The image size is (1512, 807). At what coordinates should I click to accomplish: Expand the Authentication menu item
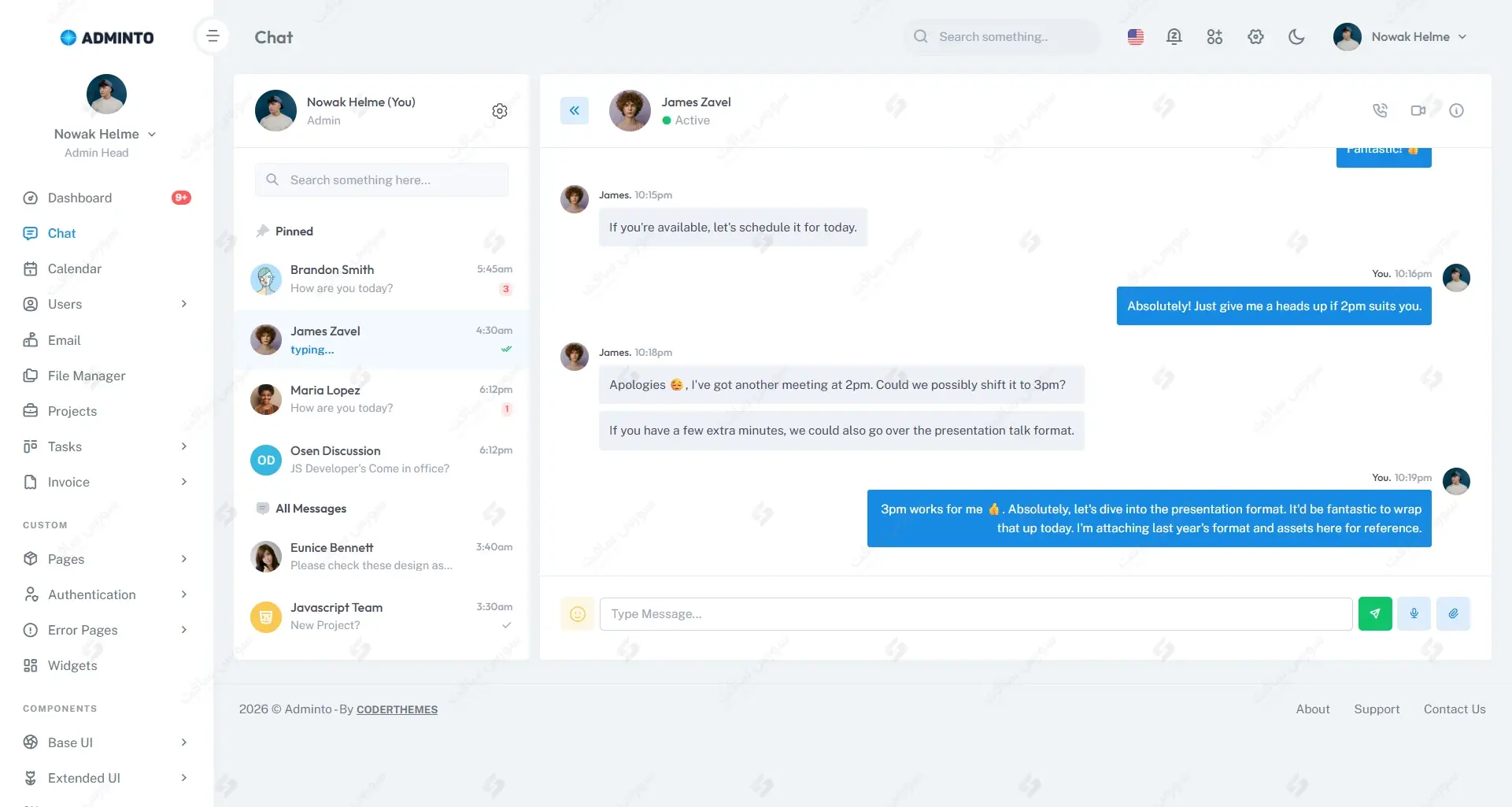(107, 594)
